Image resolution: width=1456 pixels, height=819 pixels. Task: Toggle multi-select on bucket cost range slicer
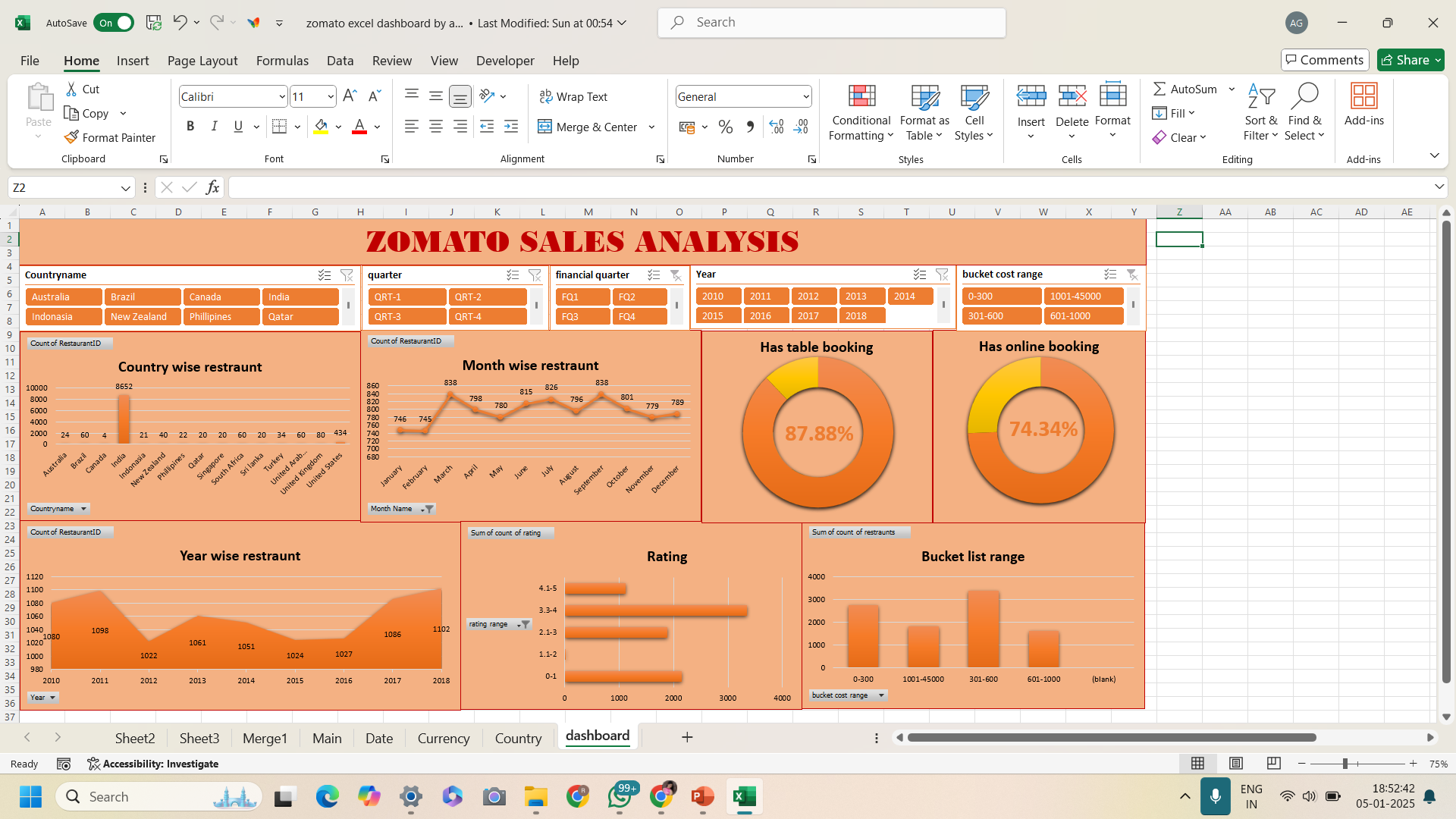click(1110, 275)
